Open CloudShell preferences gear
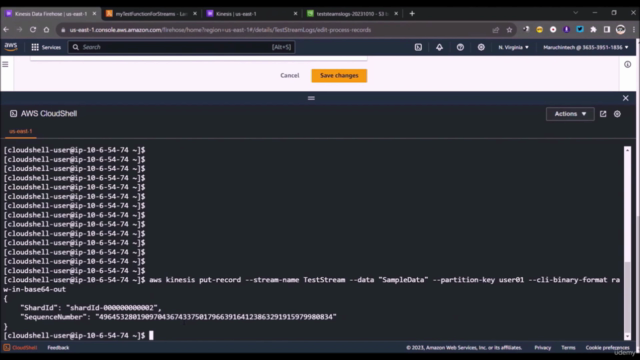The image size is (640, 360). point(617,114)
